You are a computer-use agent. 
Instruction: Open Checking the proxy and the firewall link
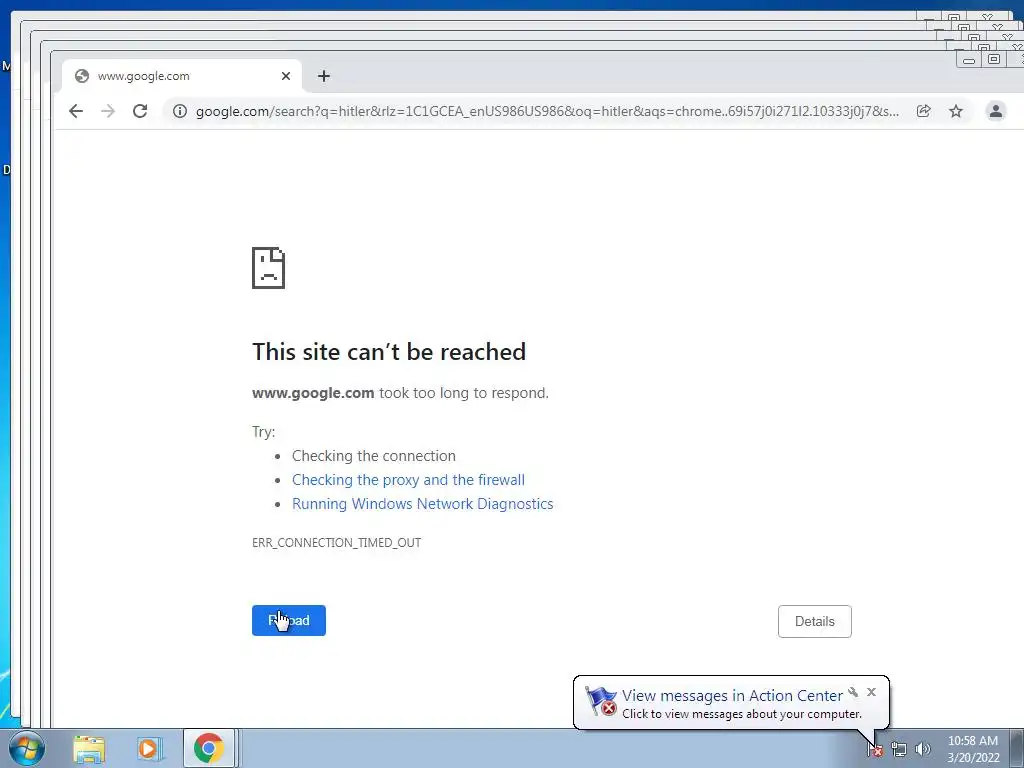(x=408, y=480)
